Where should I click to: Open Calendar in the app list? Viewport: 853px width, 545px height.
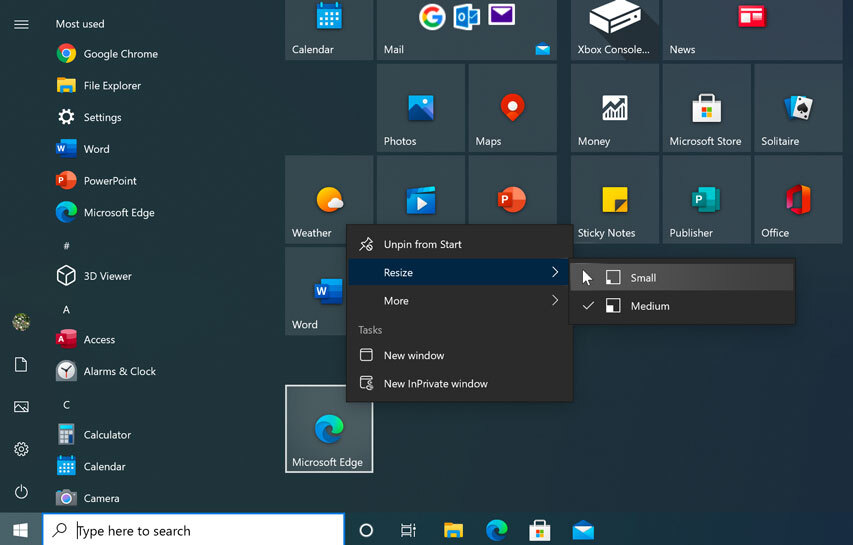pos(91,466)
